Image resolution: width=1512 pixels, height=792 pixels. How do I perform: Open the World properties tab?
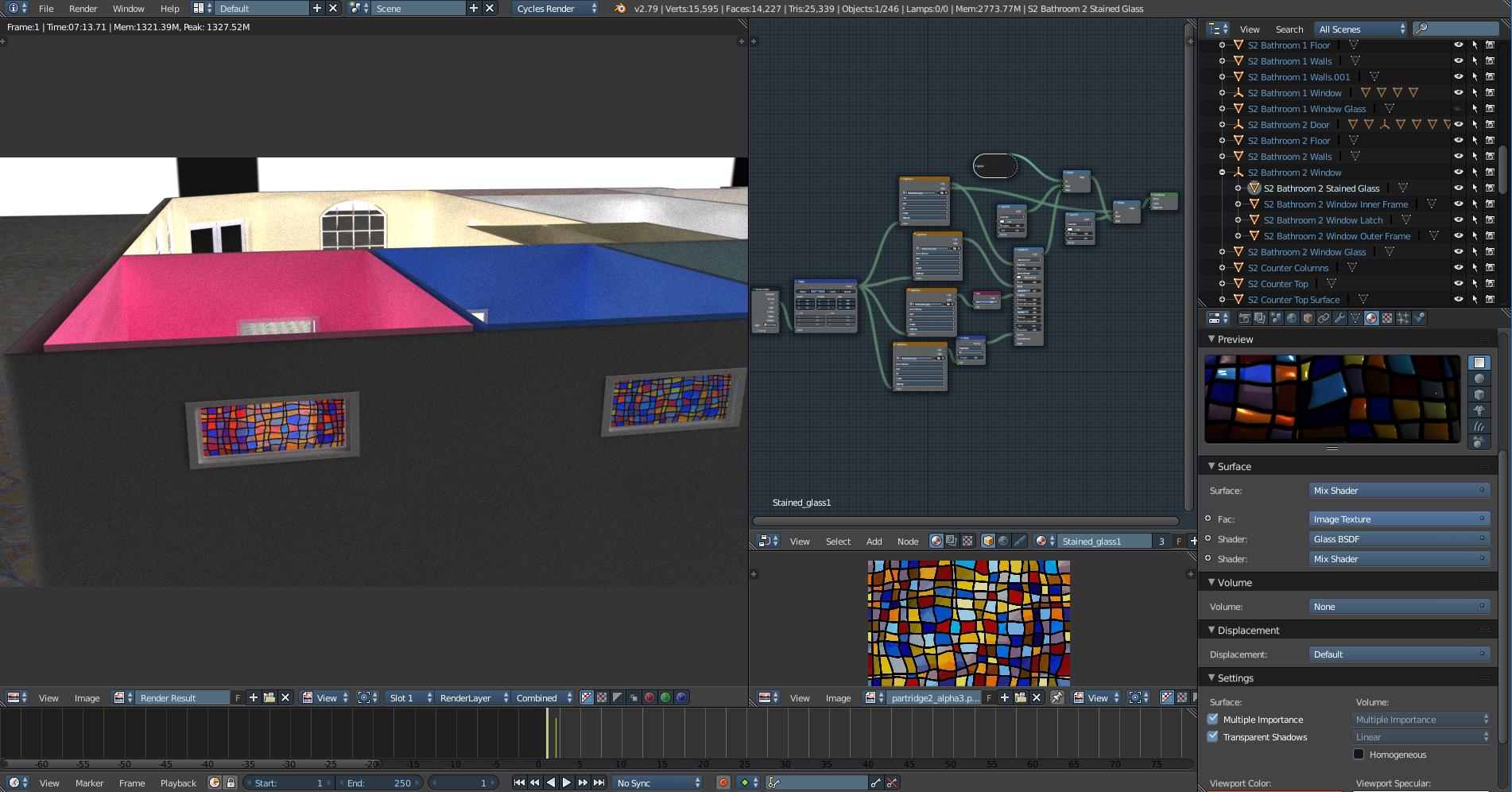[1291, 318]
